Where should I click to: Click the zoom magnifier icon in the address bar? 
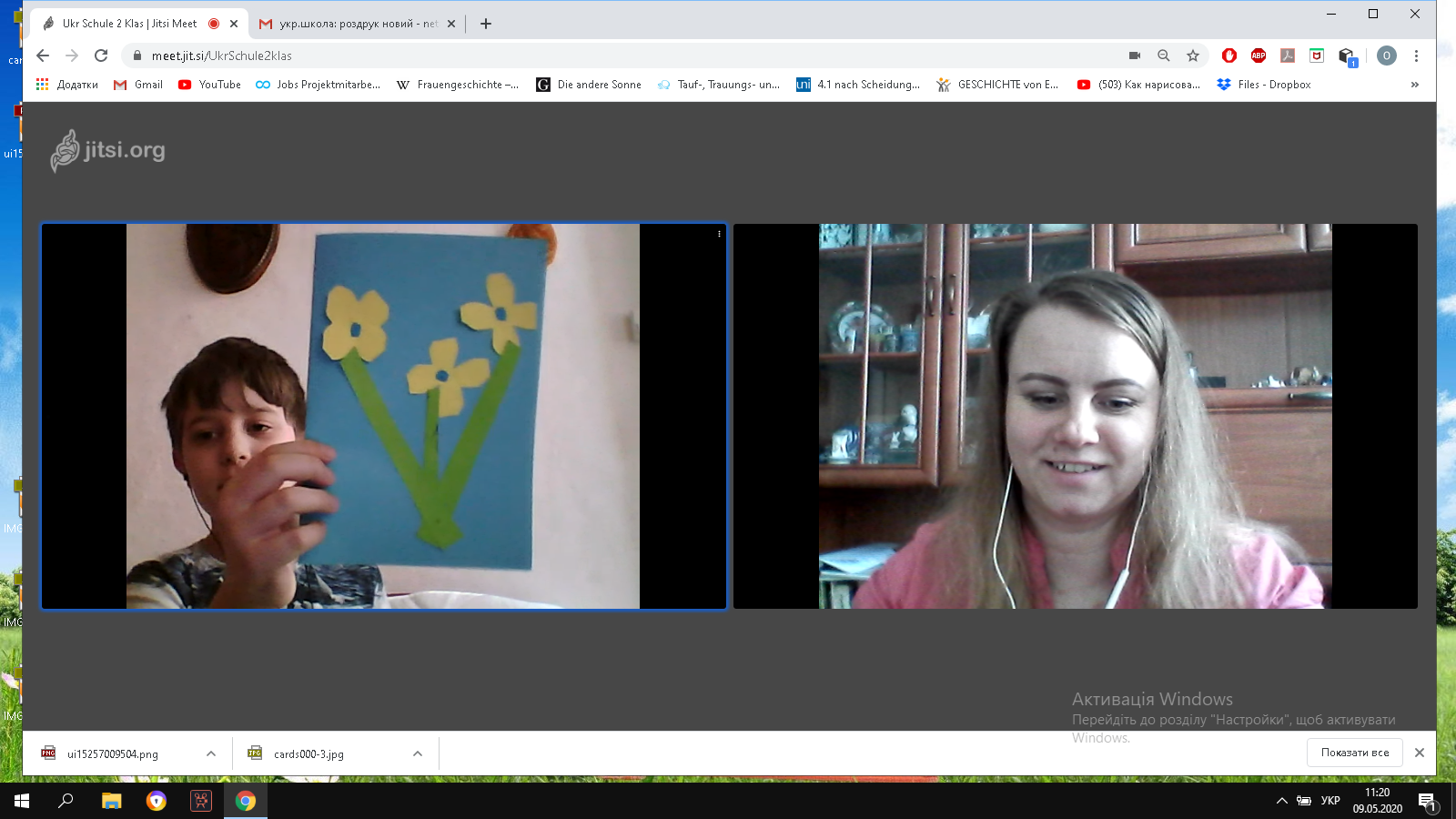coord(1164,56)
